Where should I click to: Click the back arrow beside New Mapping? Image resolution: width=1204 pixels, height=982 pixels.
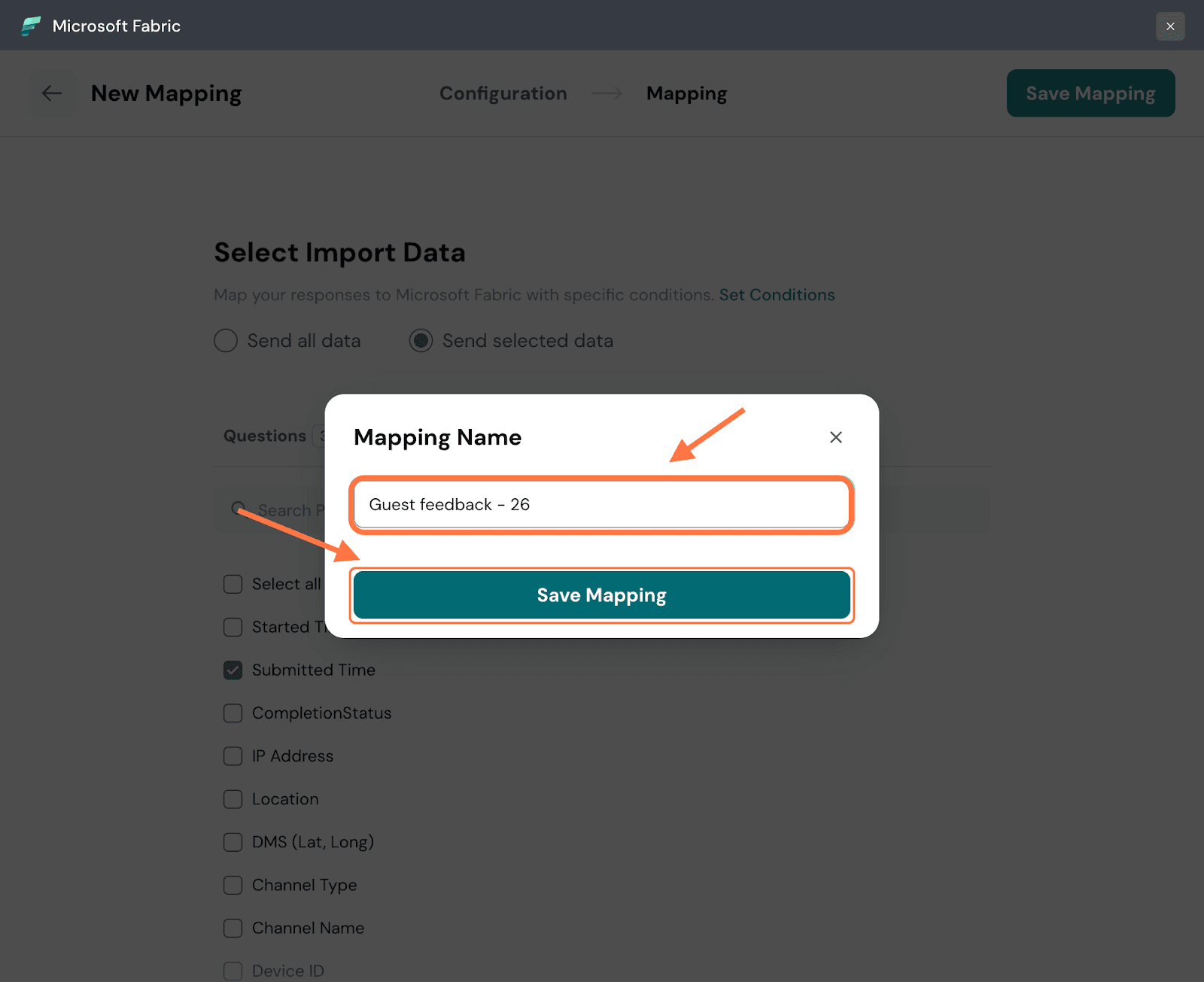coord(52,93)
